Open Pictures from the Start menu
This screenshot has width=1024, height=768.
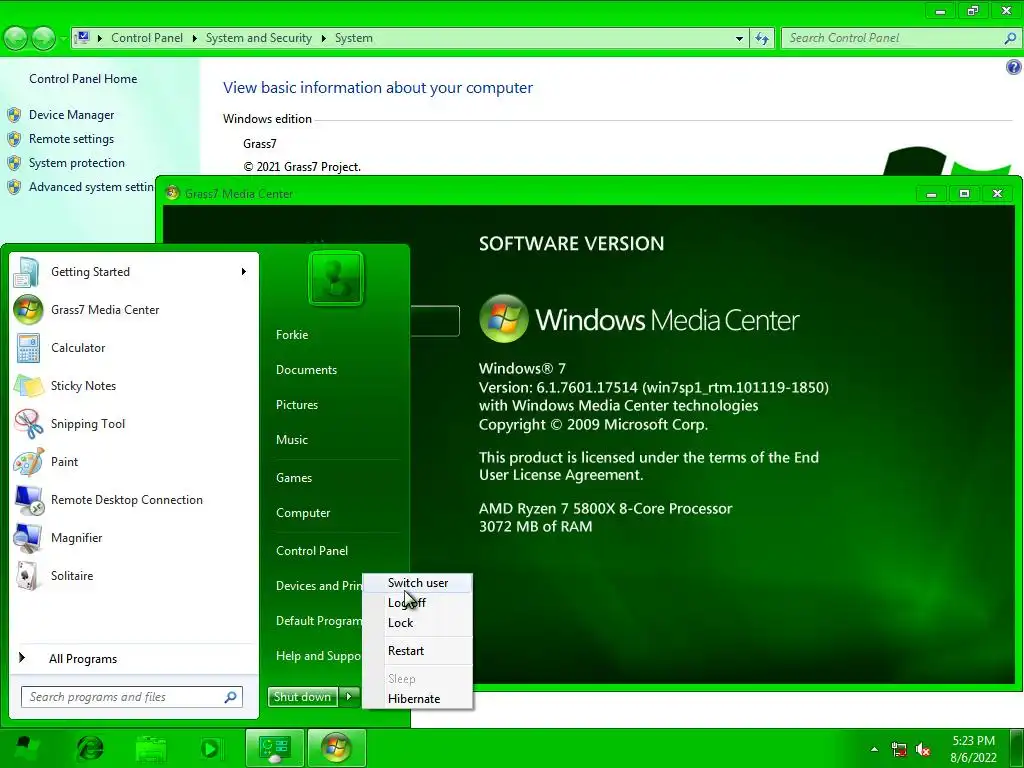click(296, 405)
